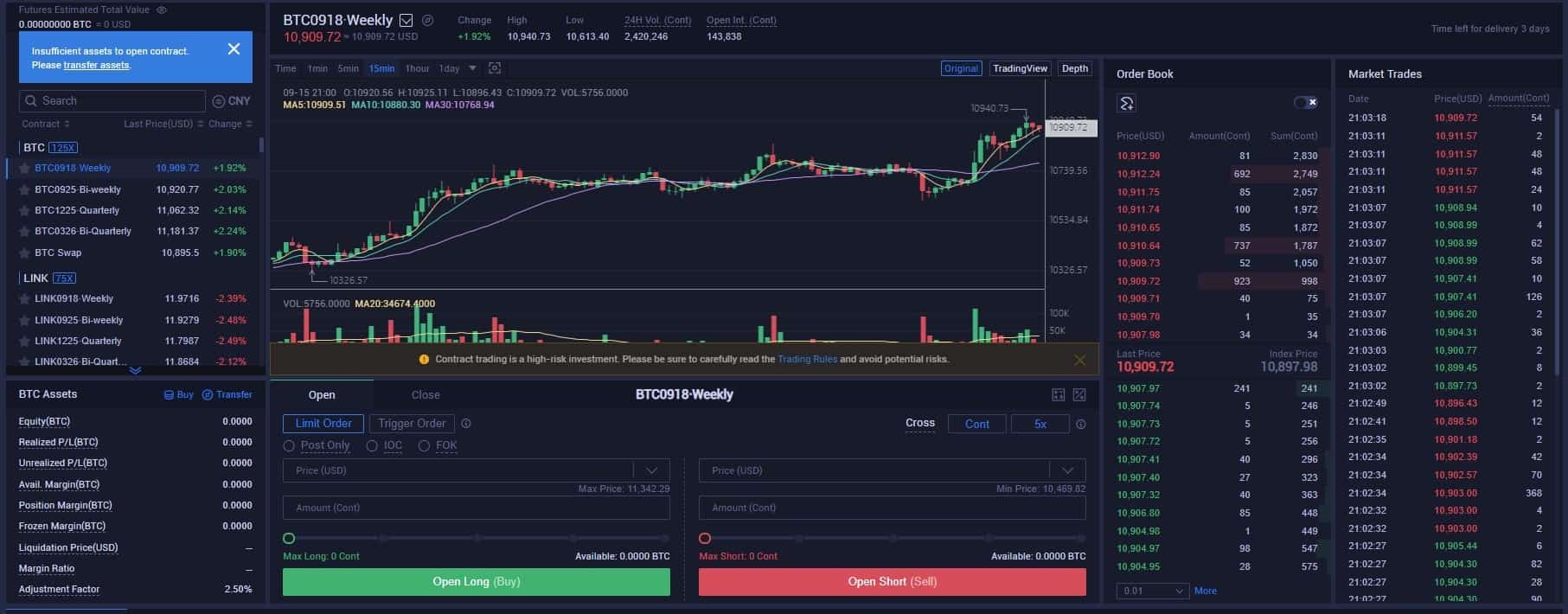Sort contracts by Contract name
This screenshot has width=1568, height=614.
click(x=46, y=124)
